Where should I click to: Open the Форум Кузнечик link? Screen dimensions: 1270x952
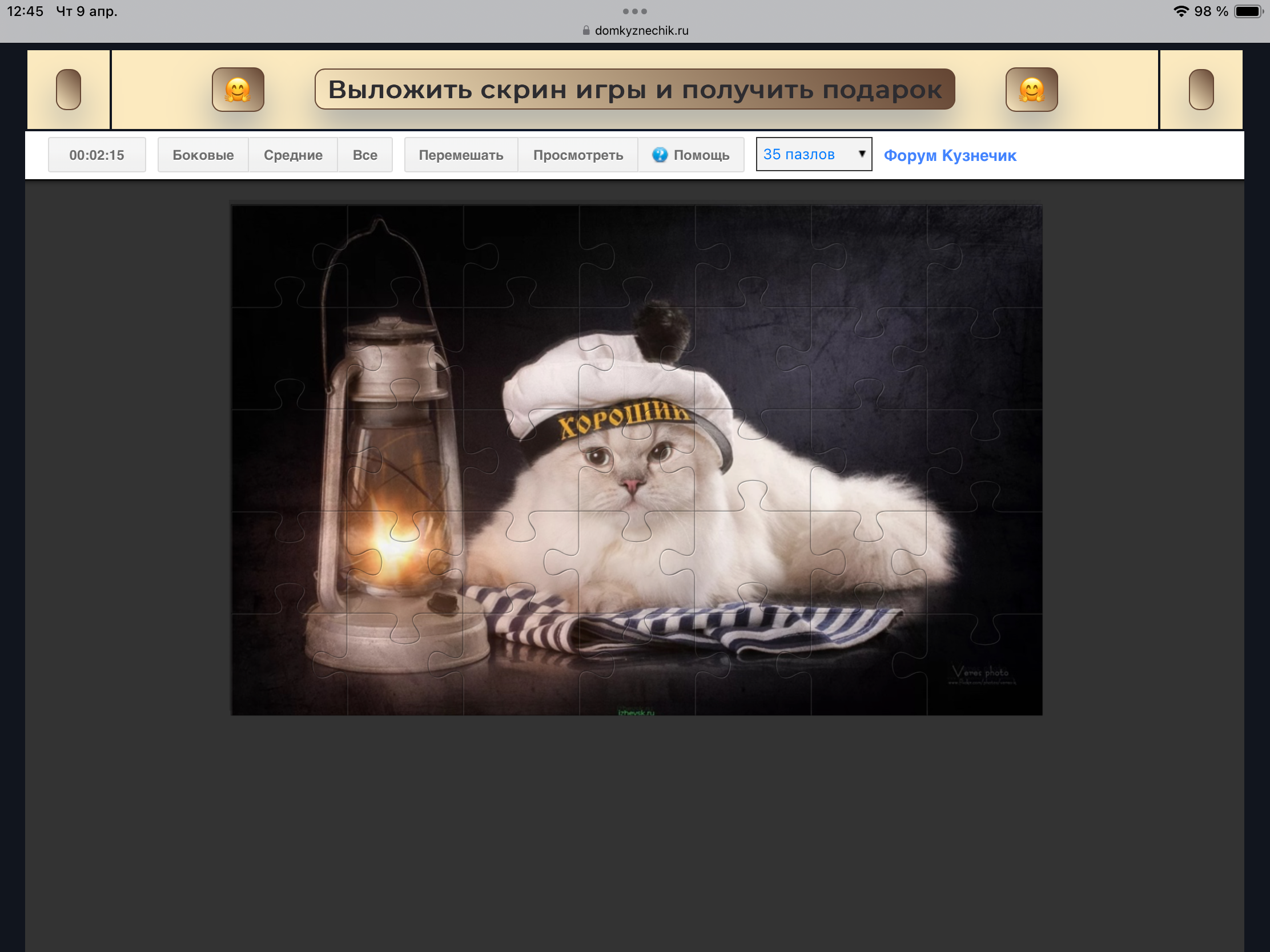coord(950,155)
